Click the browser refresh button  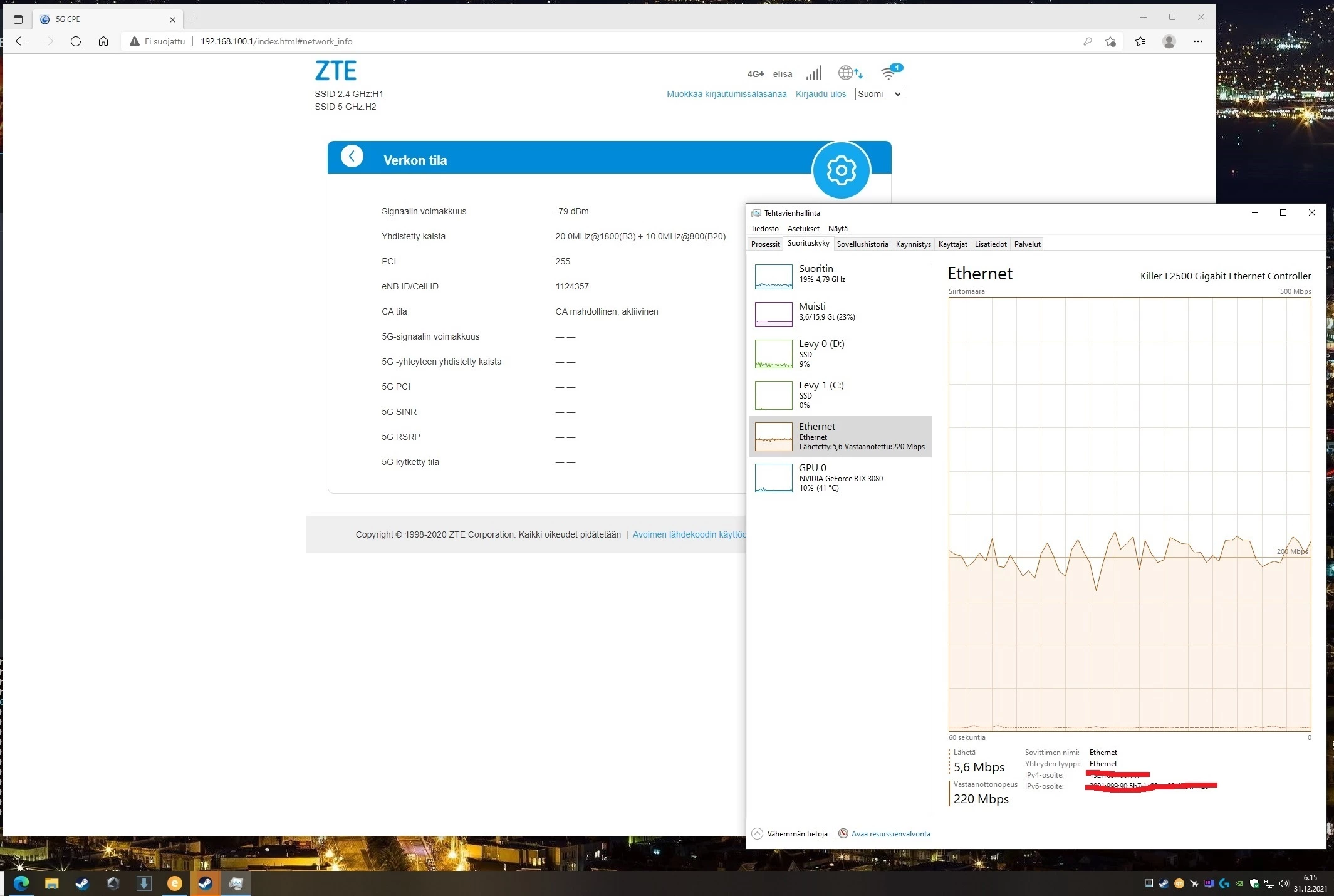pos(76,41)
